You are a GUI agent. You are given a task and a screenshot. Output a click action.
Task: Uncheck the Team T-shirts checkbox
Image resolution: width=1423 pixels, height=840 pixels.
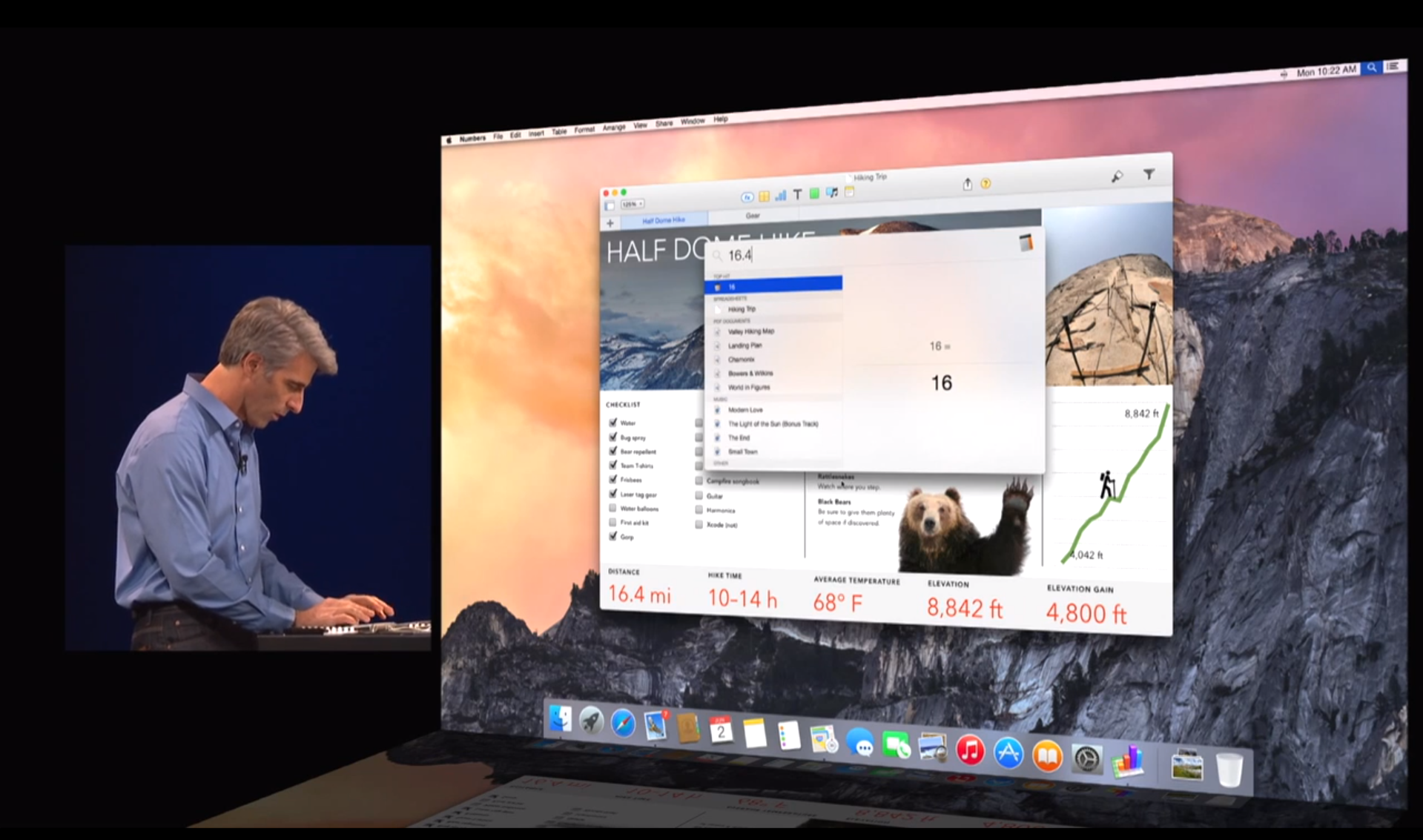(613, 465)
